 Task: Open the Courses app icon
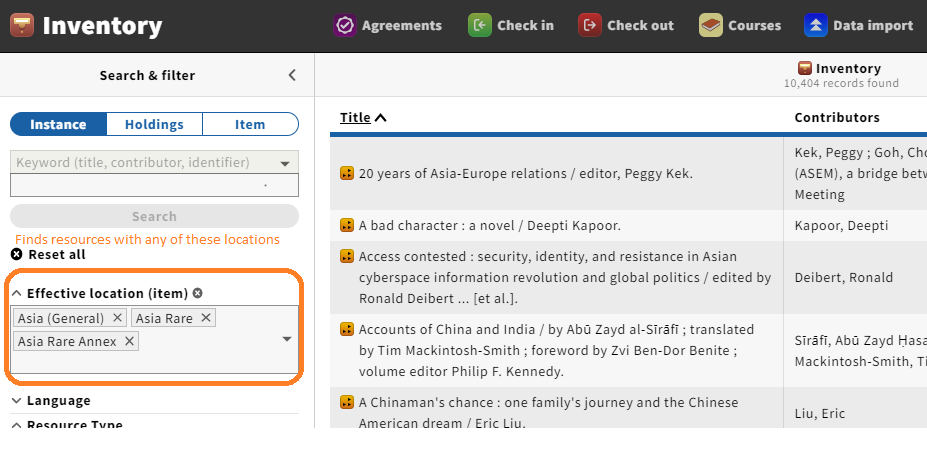711,25
